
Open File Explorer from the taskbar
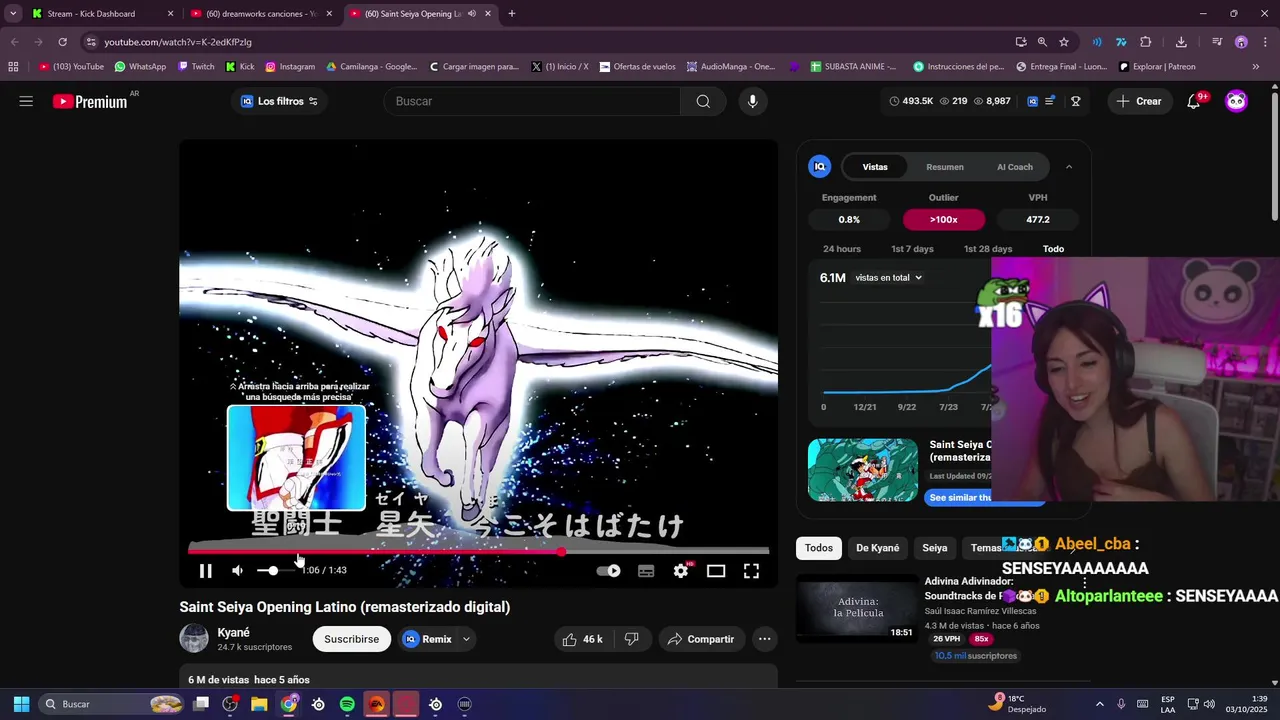[x=259, y=704]
